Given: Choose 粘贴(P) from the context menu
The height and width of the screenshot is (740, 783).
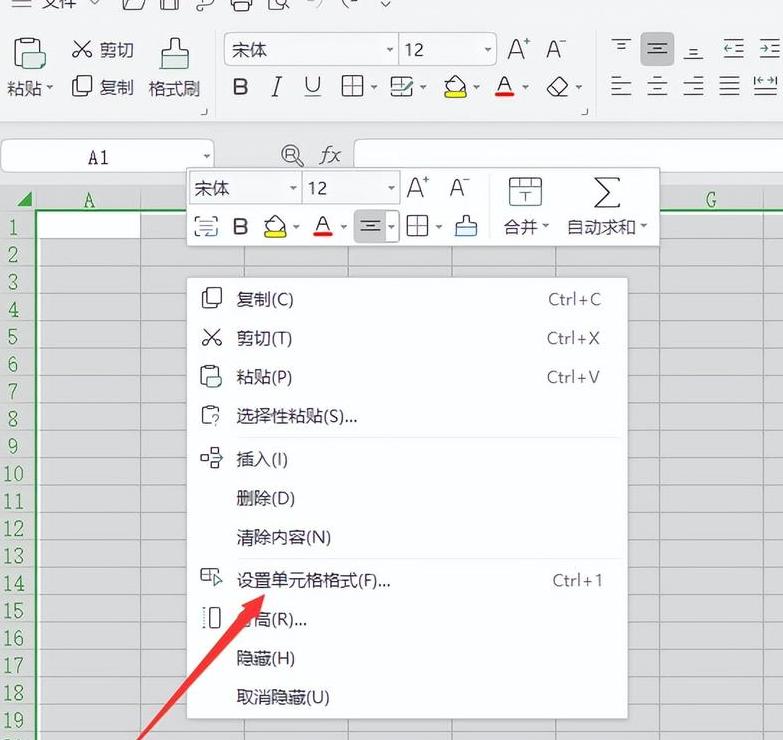Looking at the screenshot, I should [x=407, y=376].
